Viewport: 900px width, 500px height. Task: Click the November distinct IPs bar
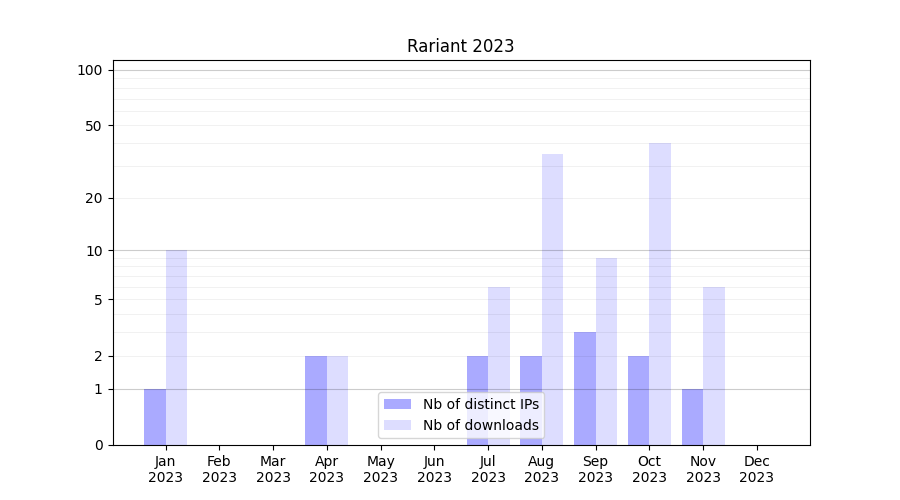pyautogui.click(x=692, y=417)
